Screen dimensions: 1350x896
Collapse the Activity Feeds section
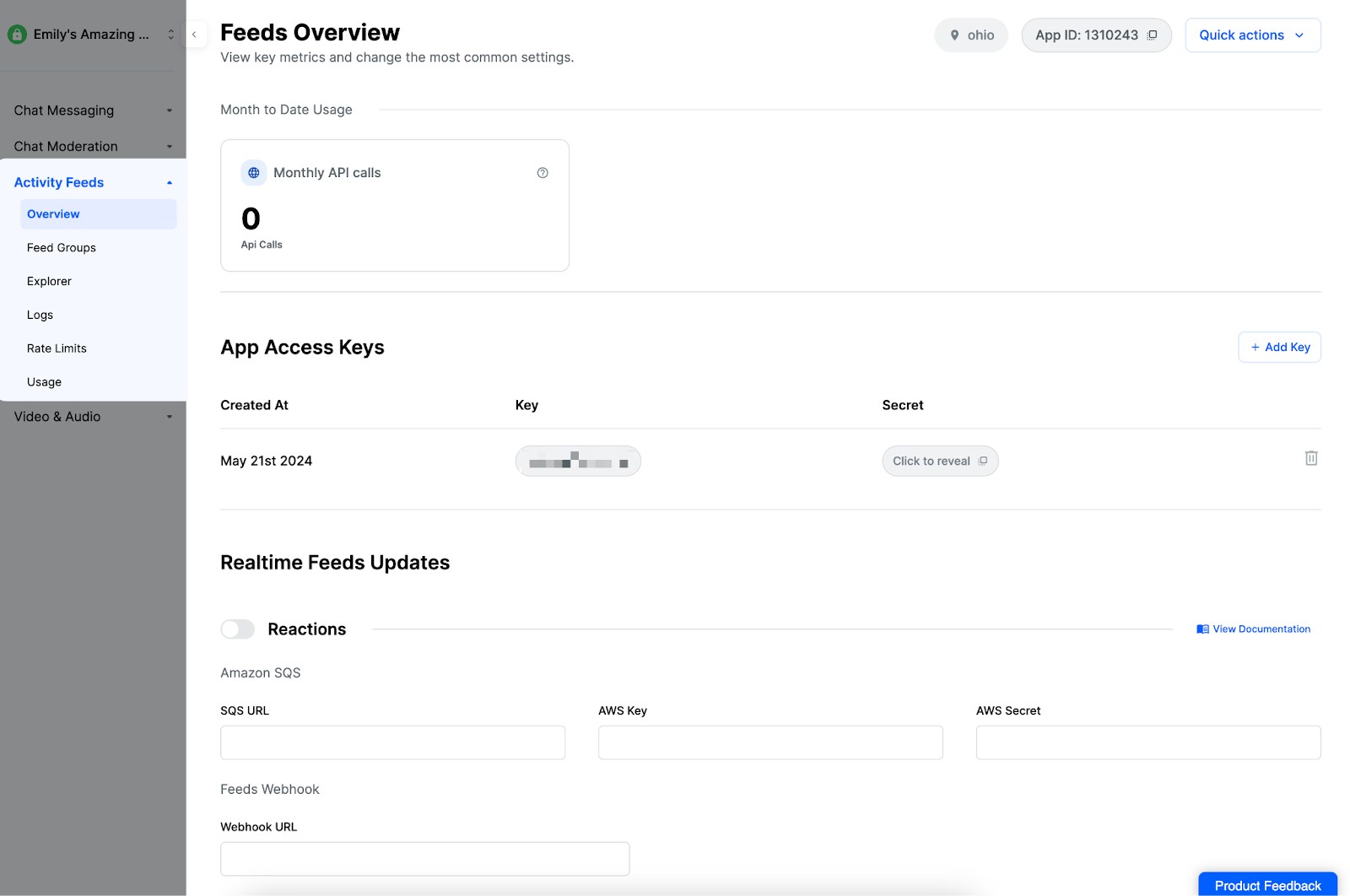point(93,182)
